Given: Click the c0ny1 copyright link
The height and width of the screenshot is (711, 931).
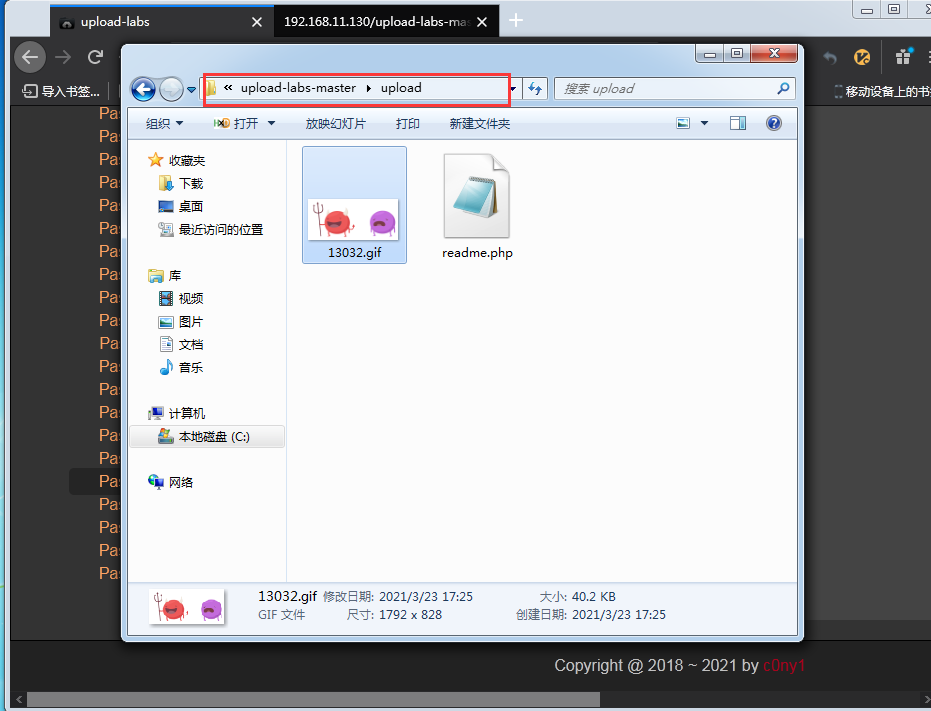Looking at the screenshot, I should (x=785, y=665).
